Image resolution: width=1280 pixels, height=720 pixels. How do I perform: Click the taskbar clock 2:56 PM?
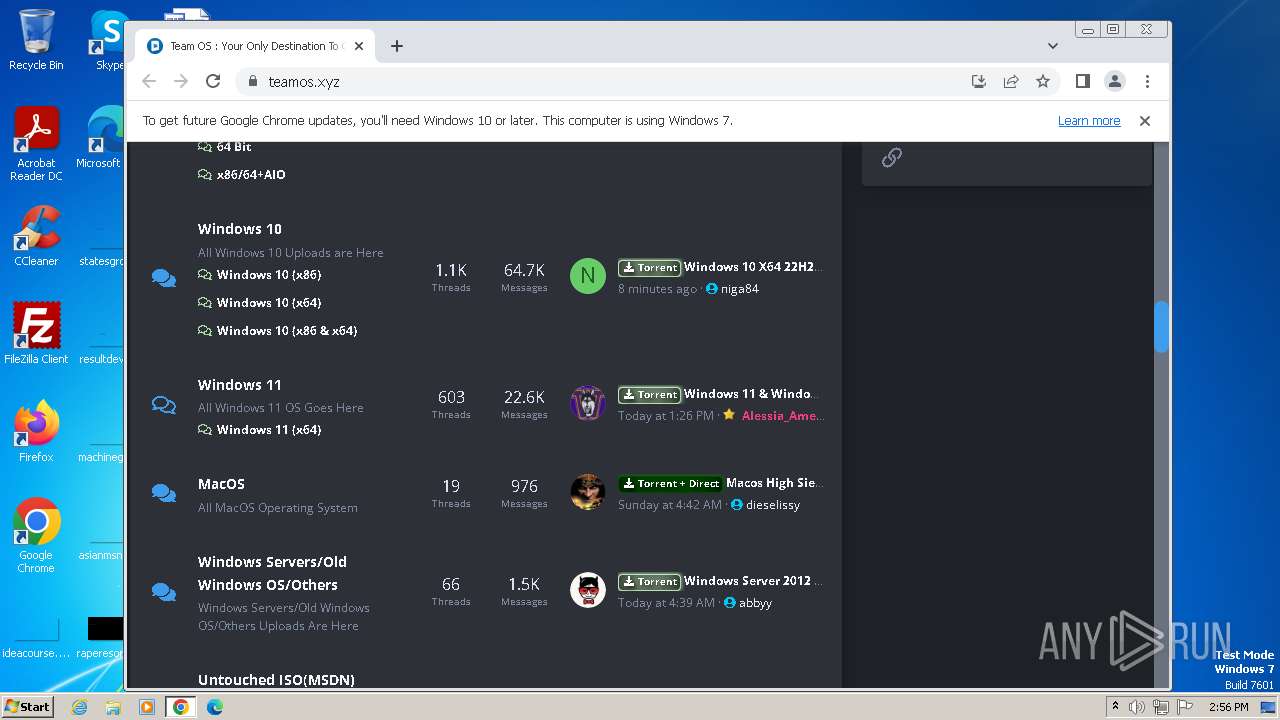point(1228,707)
